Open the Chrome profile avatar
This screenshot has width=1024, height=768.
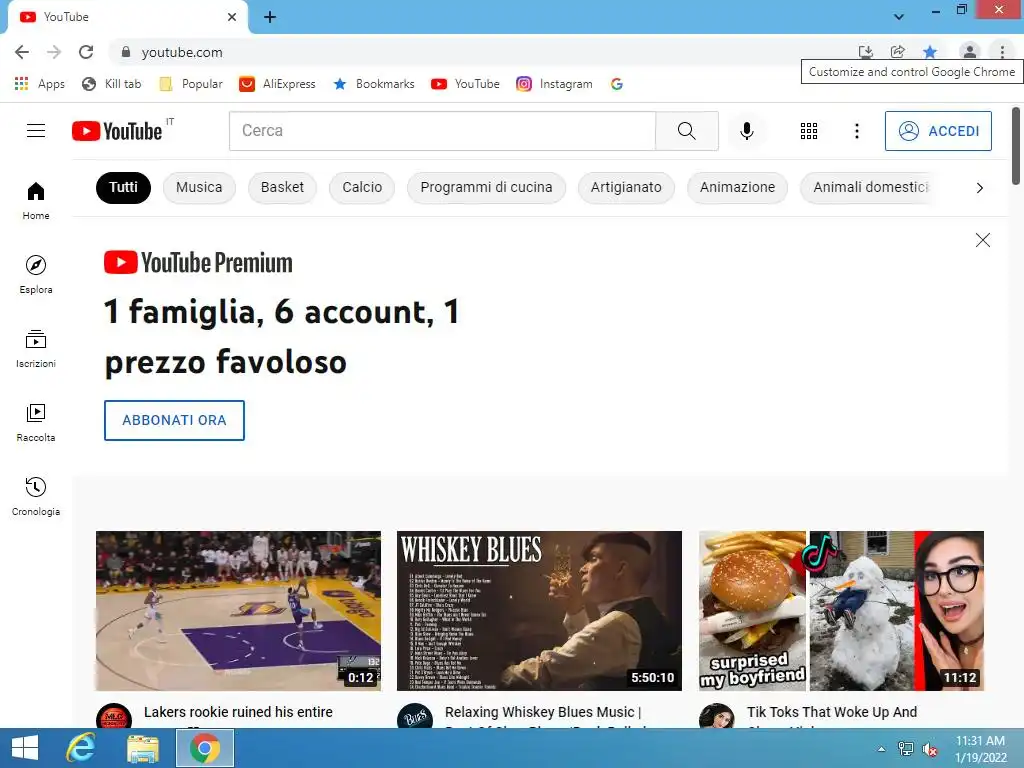969,52
